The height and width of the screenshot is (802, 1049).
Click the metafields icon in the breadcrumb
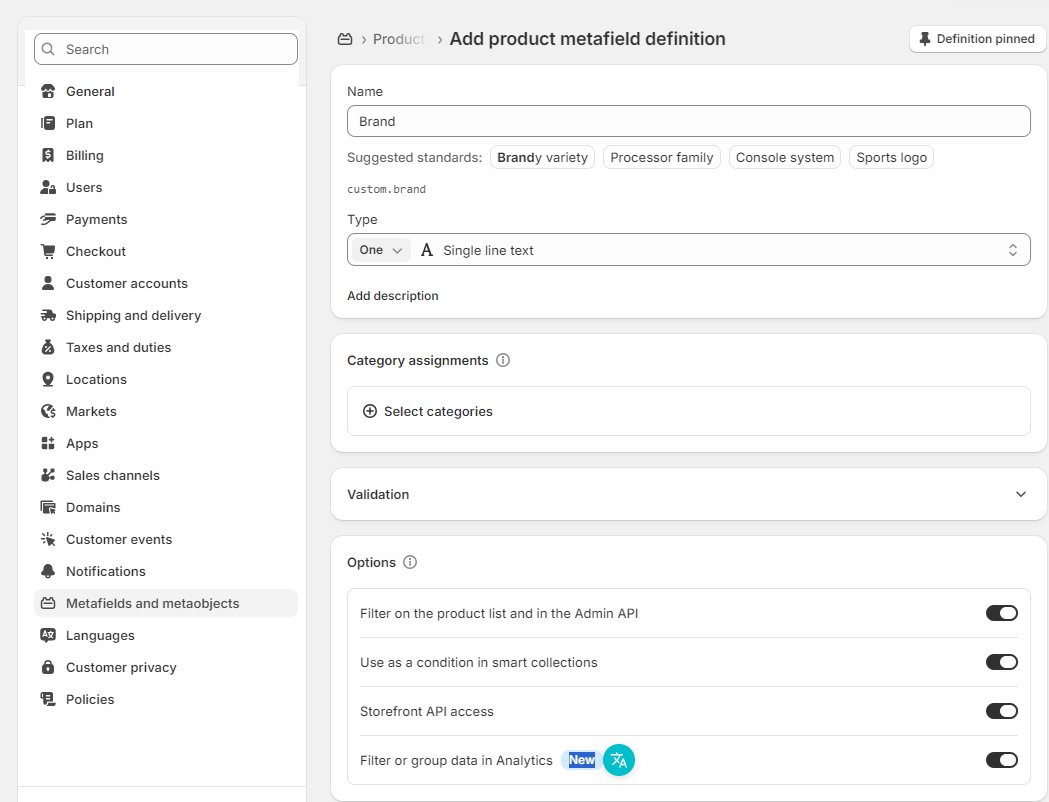click(x=345, y=39)
